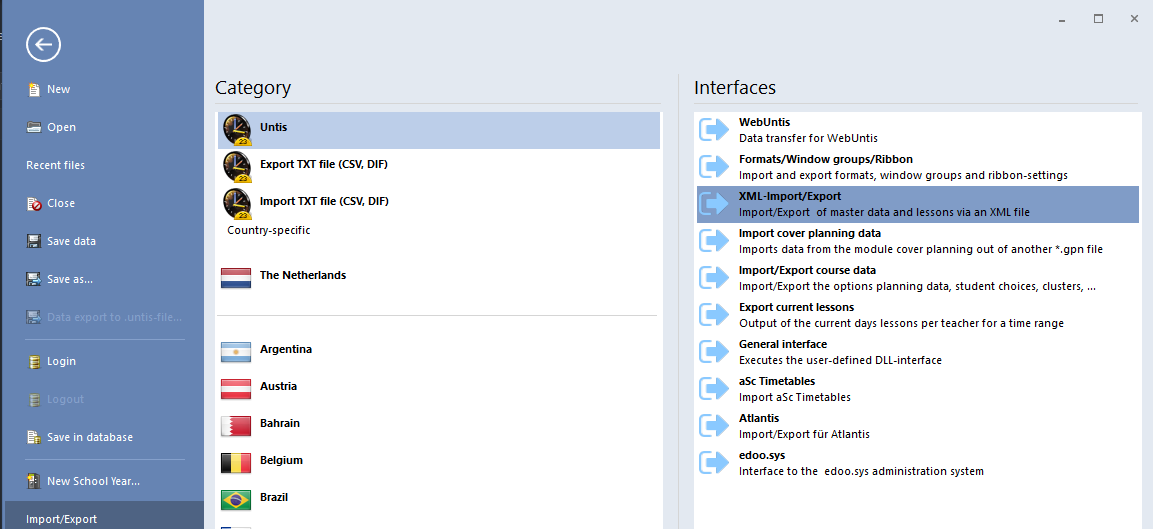Click the red Close icon in sidebar

point(34,204)
